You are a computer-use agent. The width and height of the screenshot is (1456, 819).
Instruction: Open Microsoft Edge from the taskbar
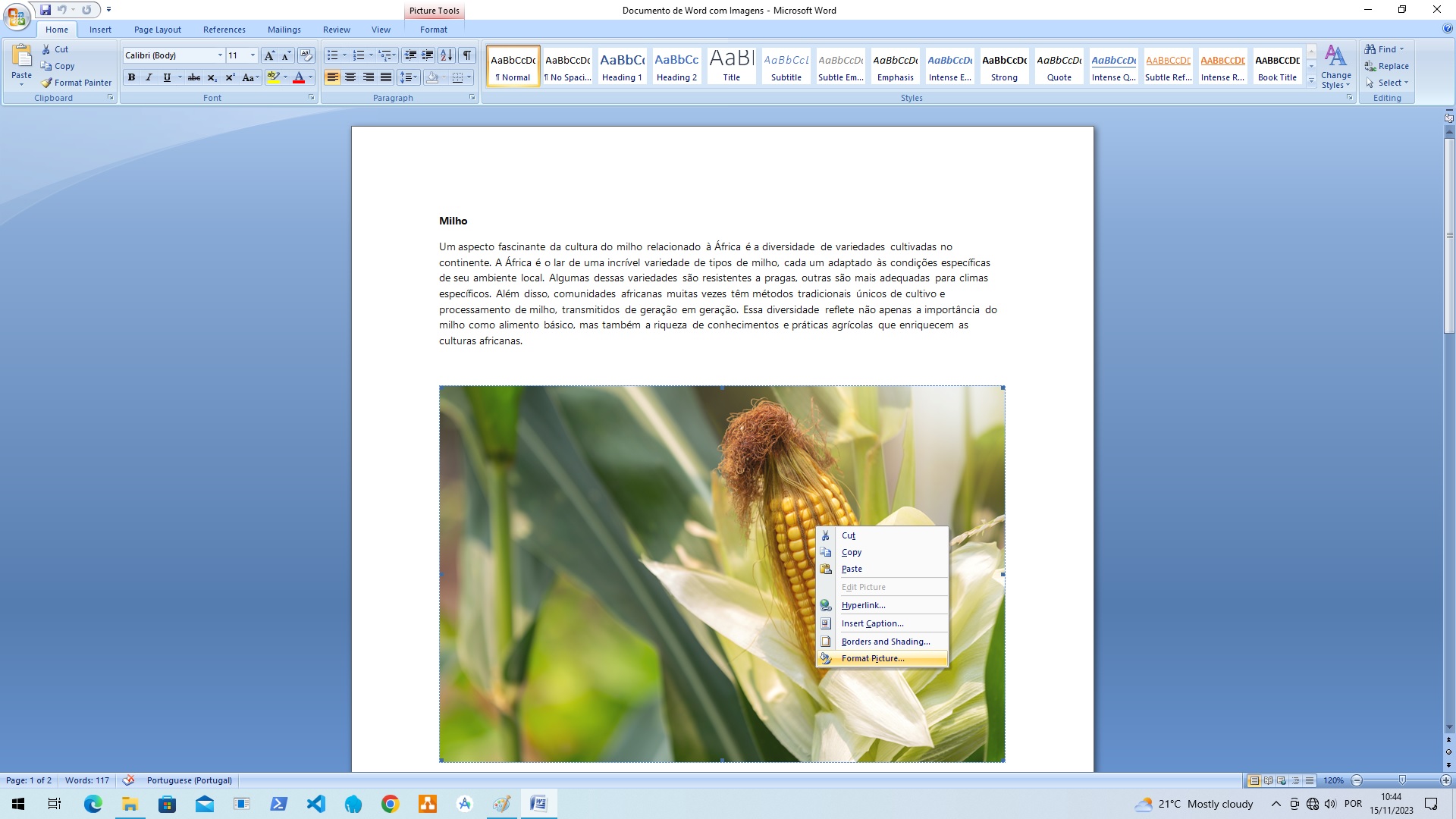click(93, 804)
